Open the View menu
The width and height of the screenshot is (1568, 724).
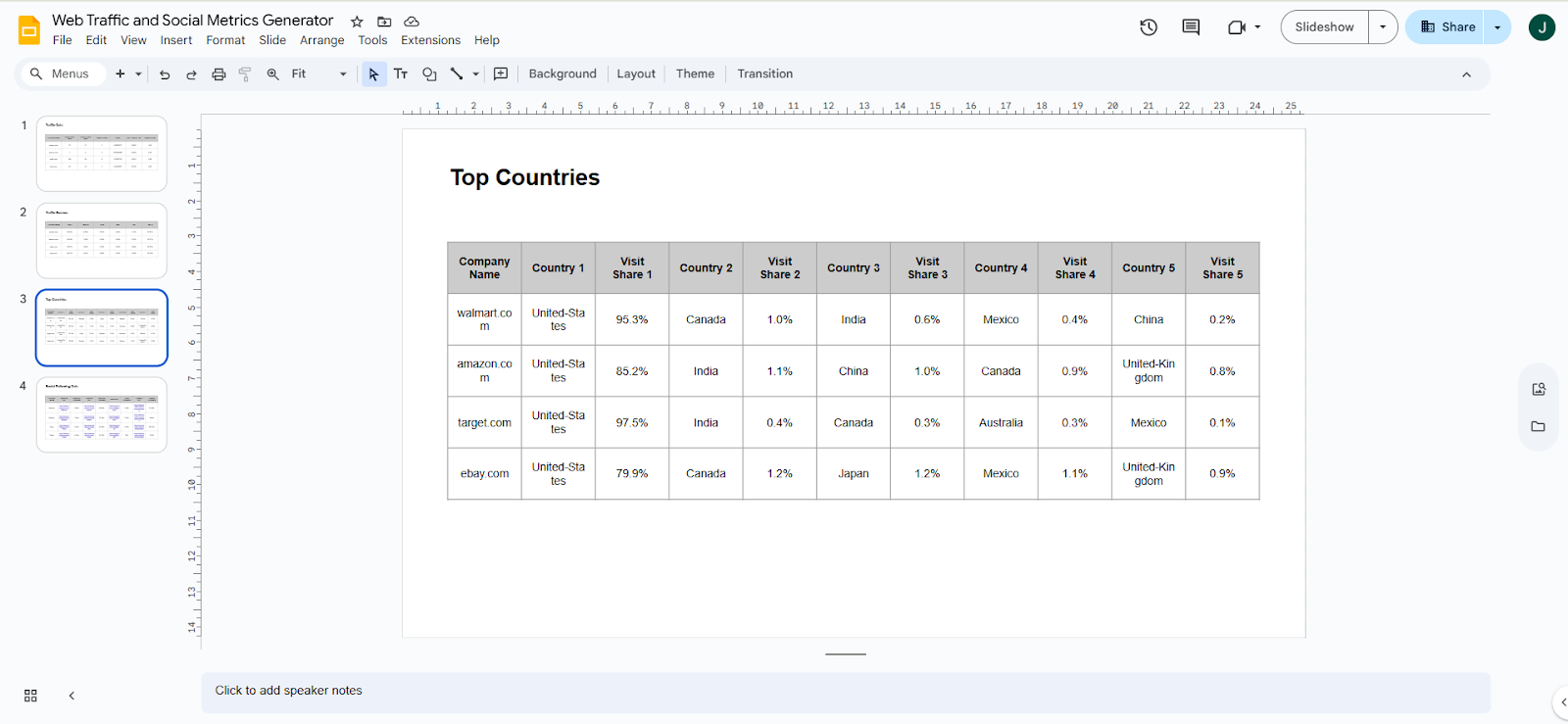[x=133, y=40]
